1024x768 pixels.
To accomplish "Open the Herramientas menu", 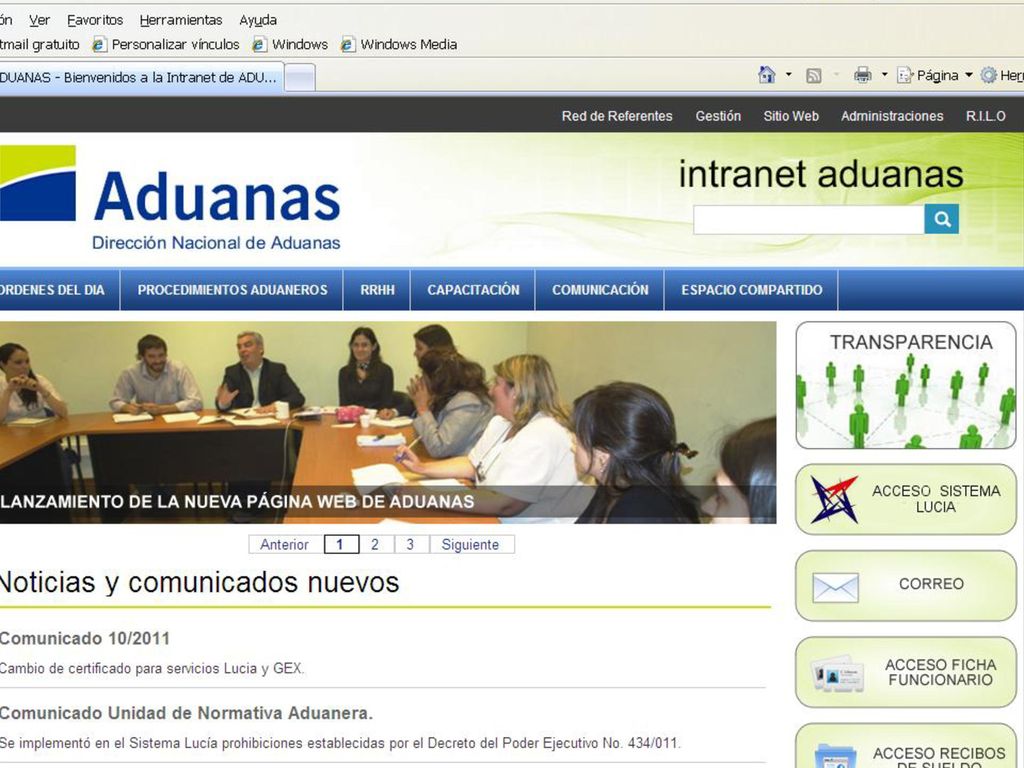I will (x=181, y=20).
